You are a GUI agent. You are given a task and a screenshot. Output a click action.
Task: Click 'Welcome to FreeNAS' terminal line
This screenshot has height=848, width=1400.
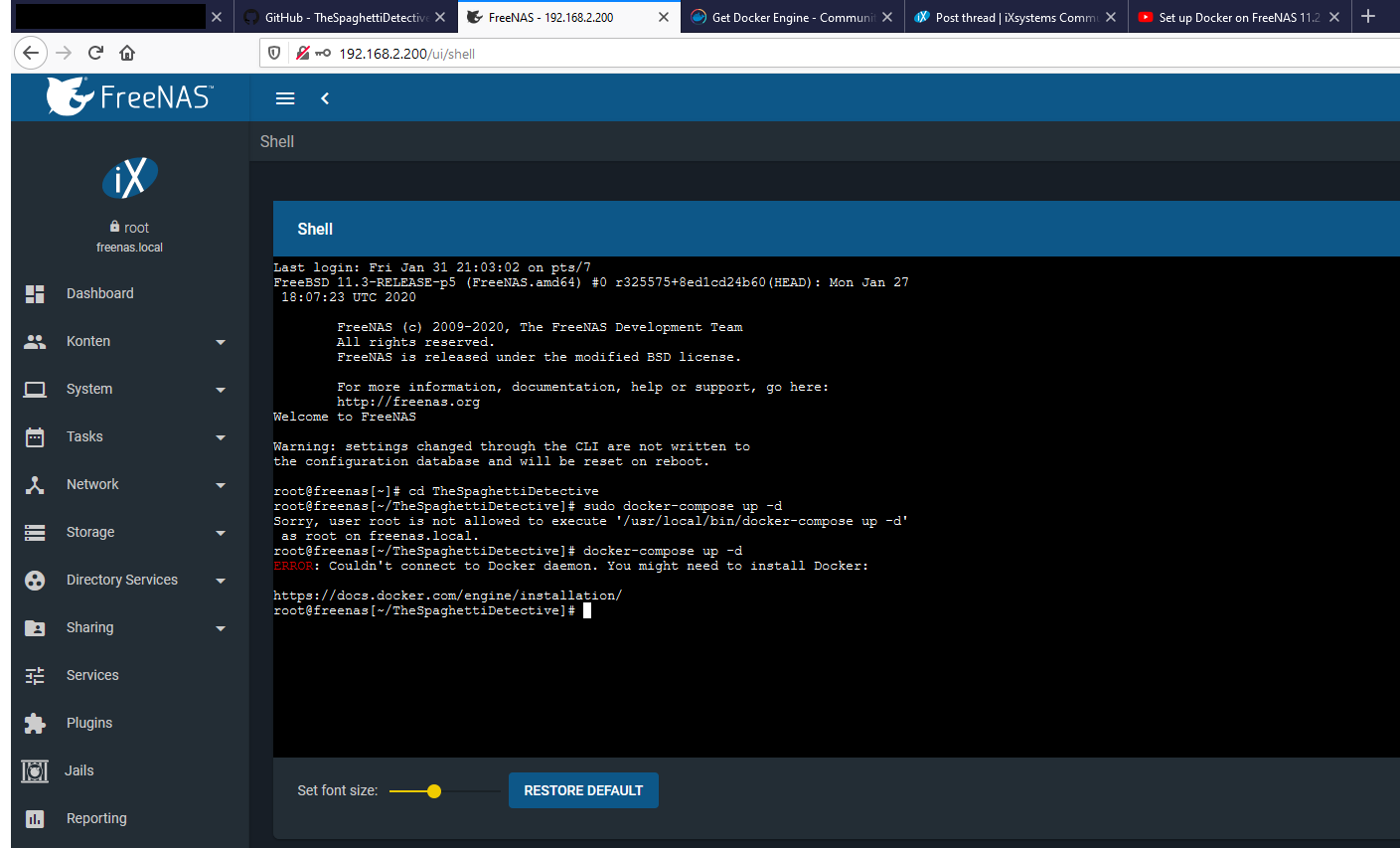tap(345, 417)
